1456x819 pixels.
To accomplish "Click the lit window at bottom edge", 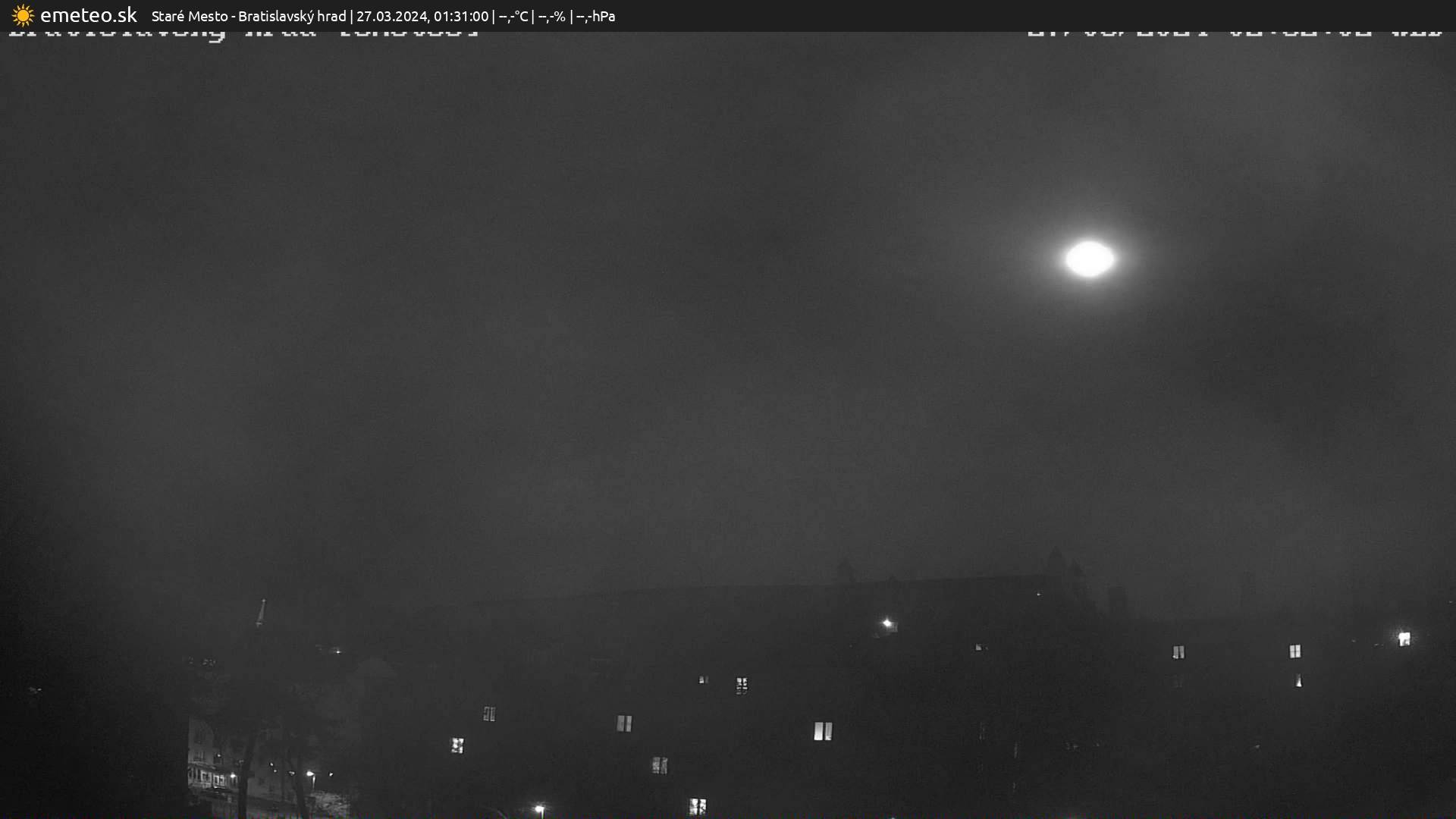I will tap(697, 806).
